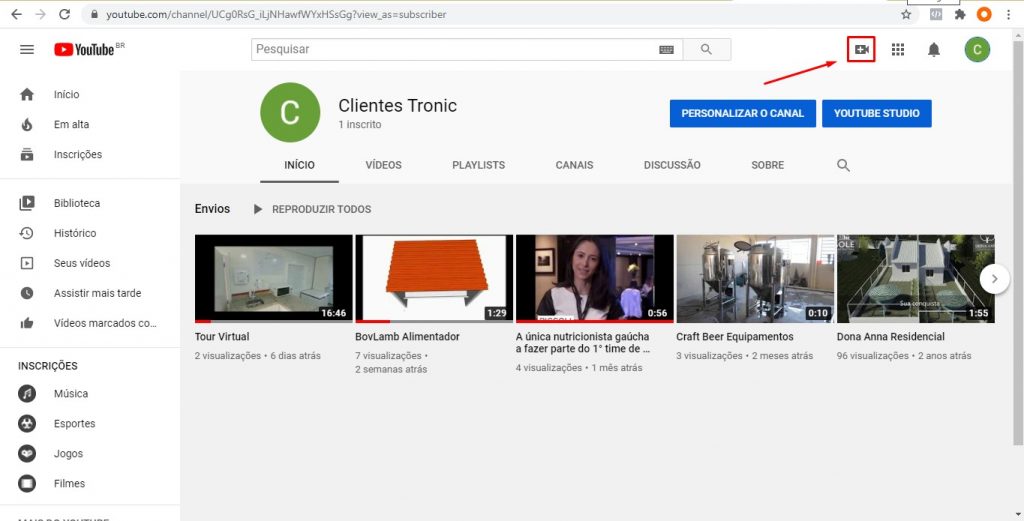Play all uploads via REPRODUZIR TODOS
The image size is (1024, 521).
coord(312,209)
